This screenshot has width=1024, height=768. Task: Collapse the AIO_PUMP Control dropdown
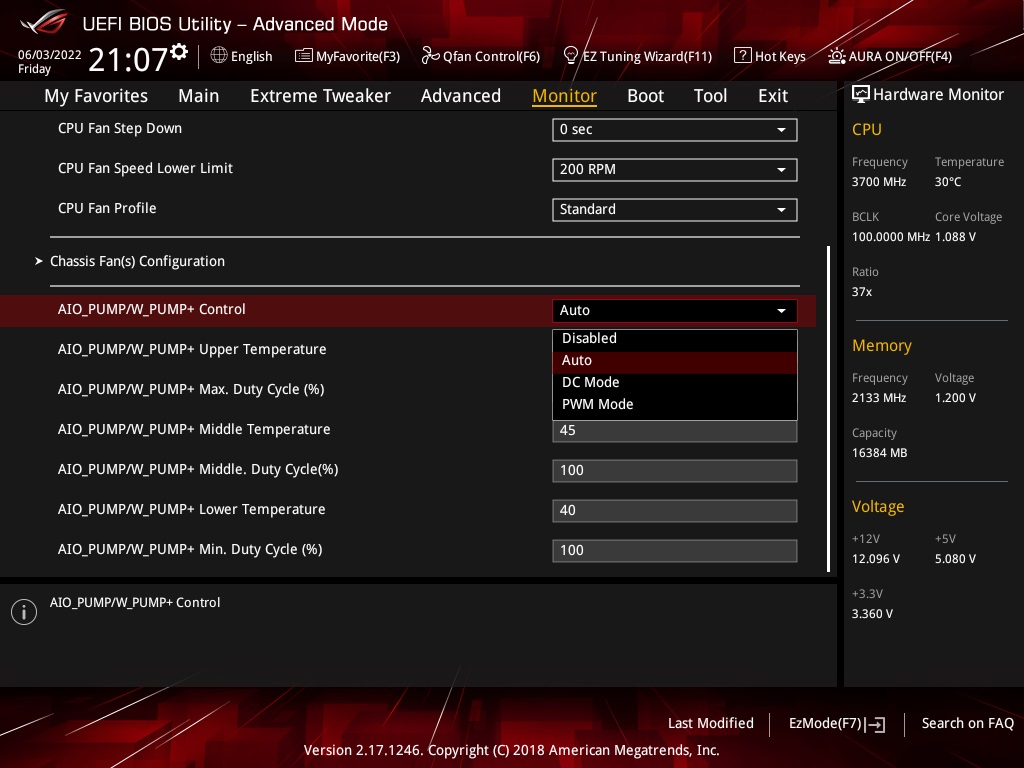click(675, 310)
